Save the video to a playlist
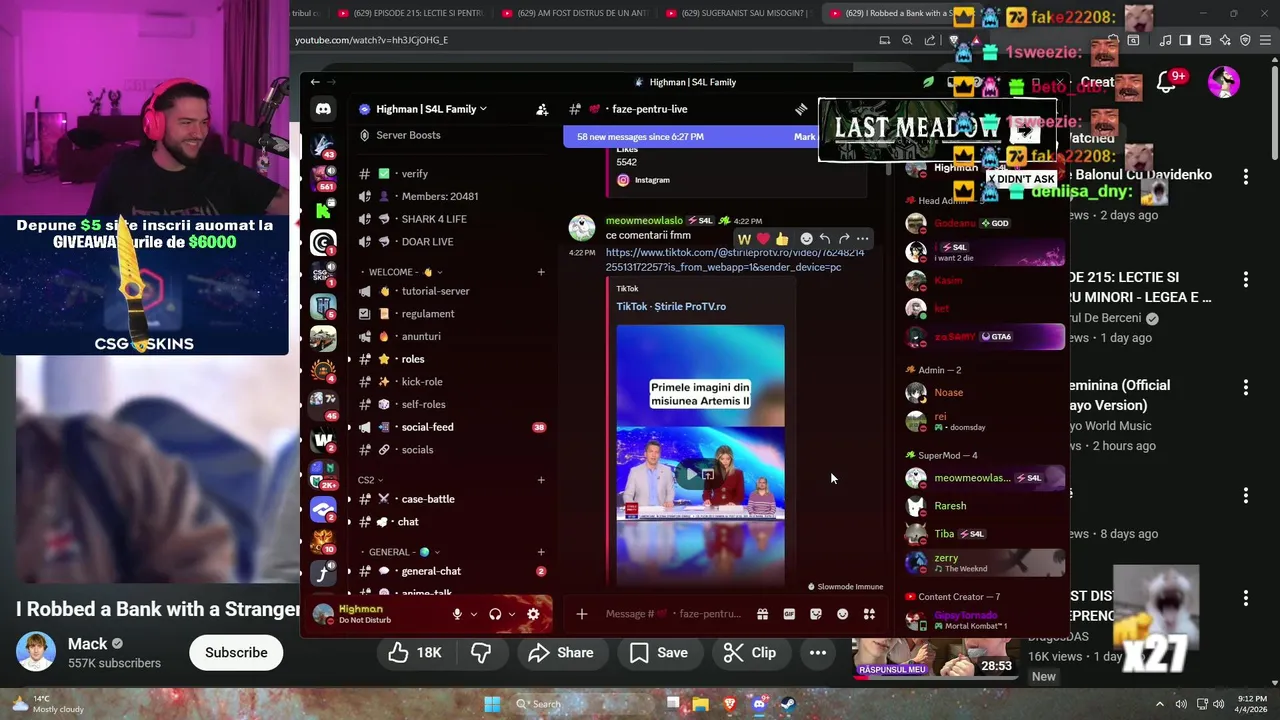 tap(659, 653)
